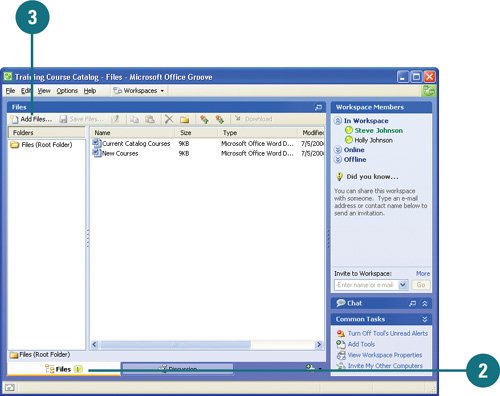Click the Chat panel header
The height and width of the screenshot is (396, 500).
[x=381, y=303]
